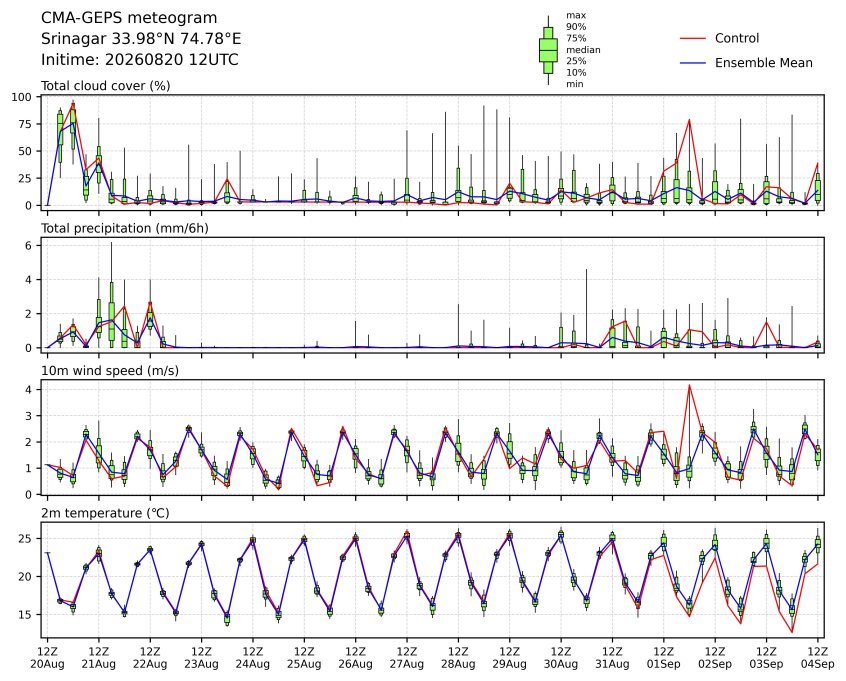Click the control cloud cover peak near 01Sep
The width and height of the screenshot is (846, 681).
point(689,120)
